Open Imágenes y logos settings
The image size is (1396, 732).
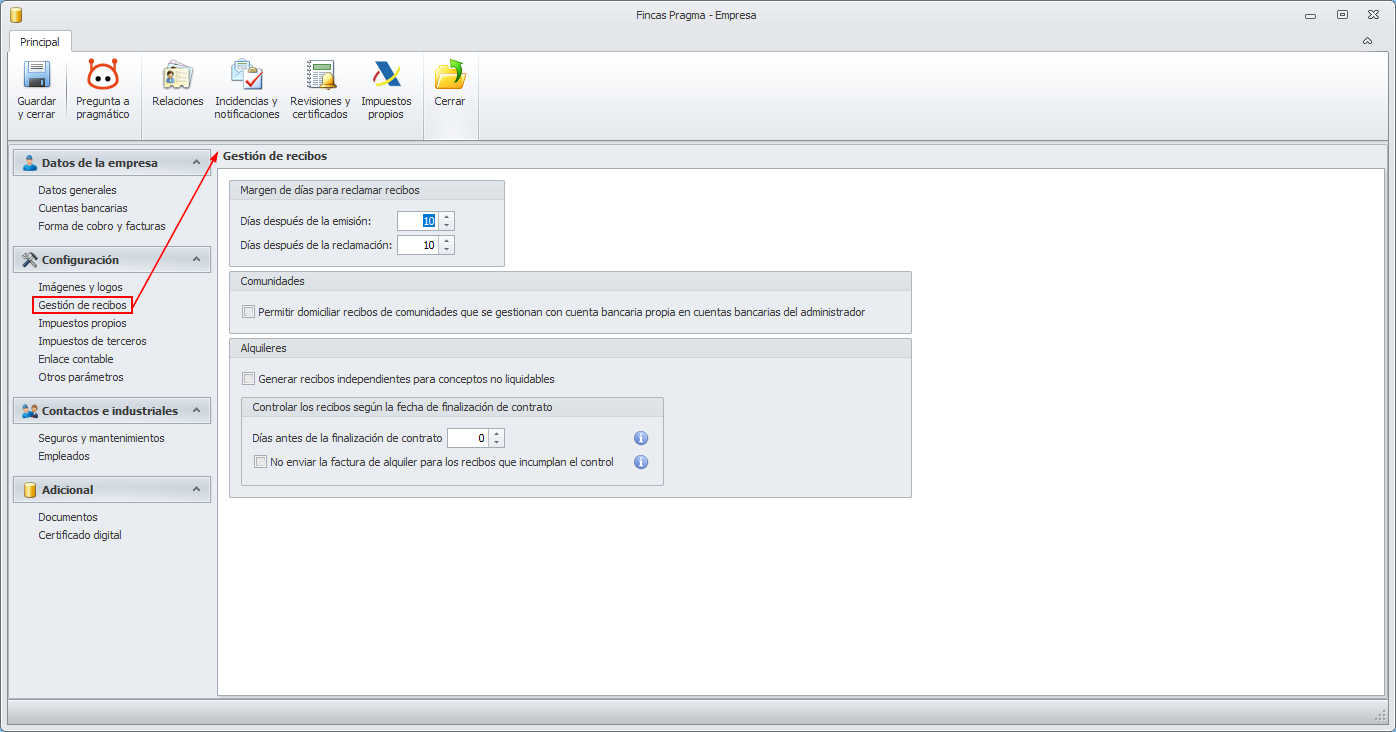click(x=80, y=287)
